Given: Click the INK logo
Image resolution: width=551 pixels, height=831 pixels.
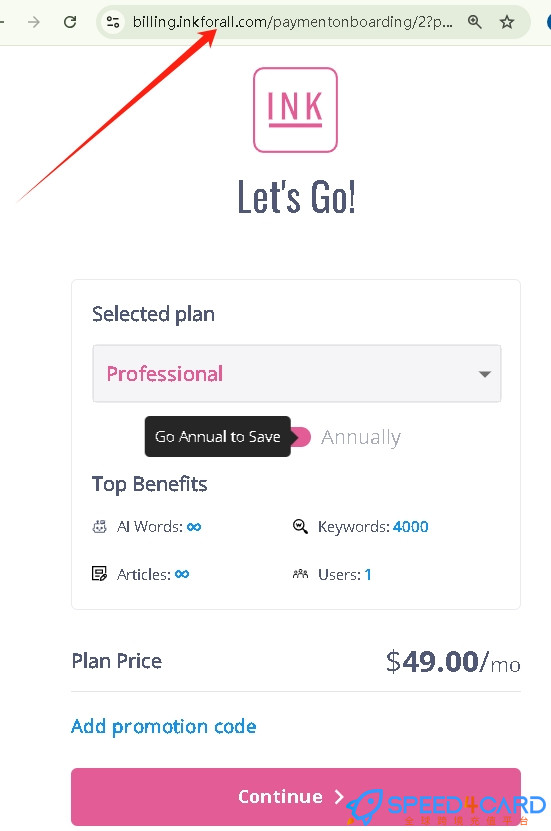Looking at the screenshot, I should click(295, 110).
